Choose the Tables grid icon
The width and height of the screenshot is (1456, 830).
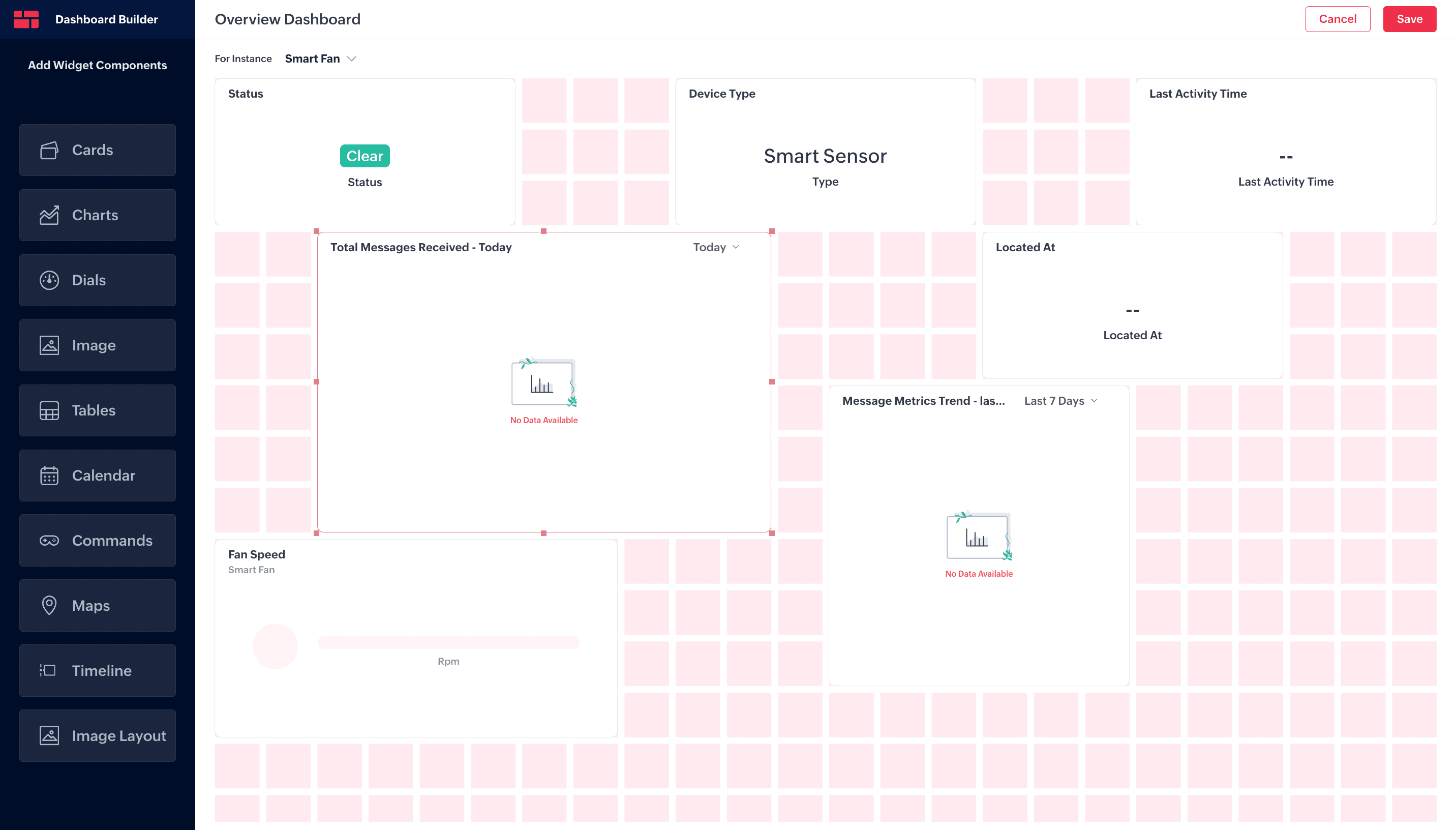[49, 410]
